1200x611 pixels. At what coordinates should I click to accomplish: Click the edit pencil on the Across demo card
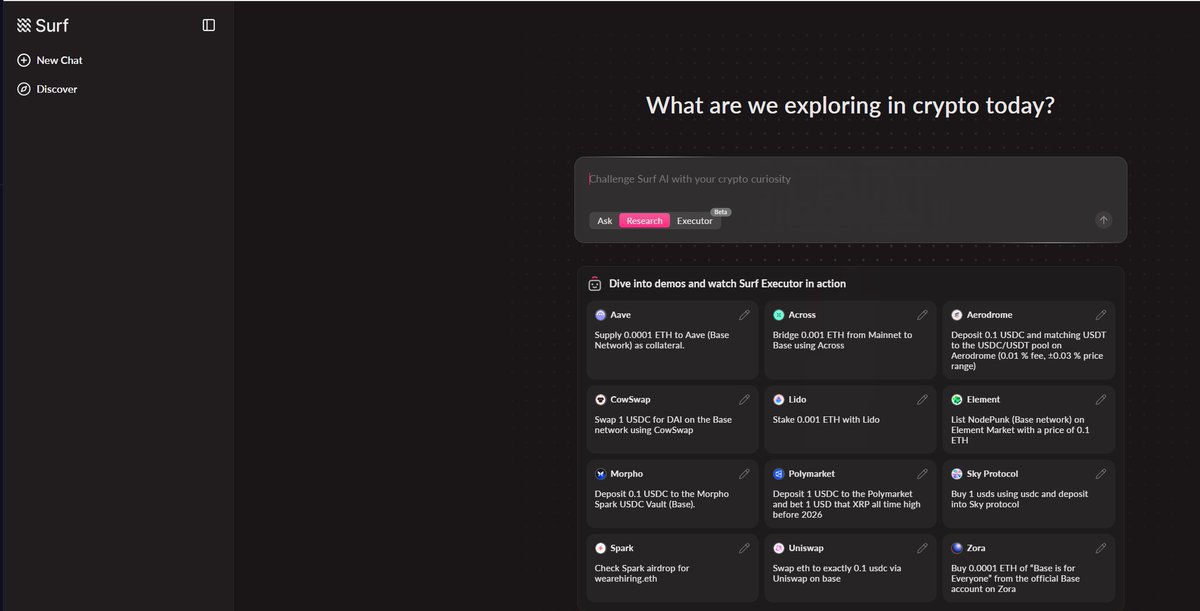[922, 315]
